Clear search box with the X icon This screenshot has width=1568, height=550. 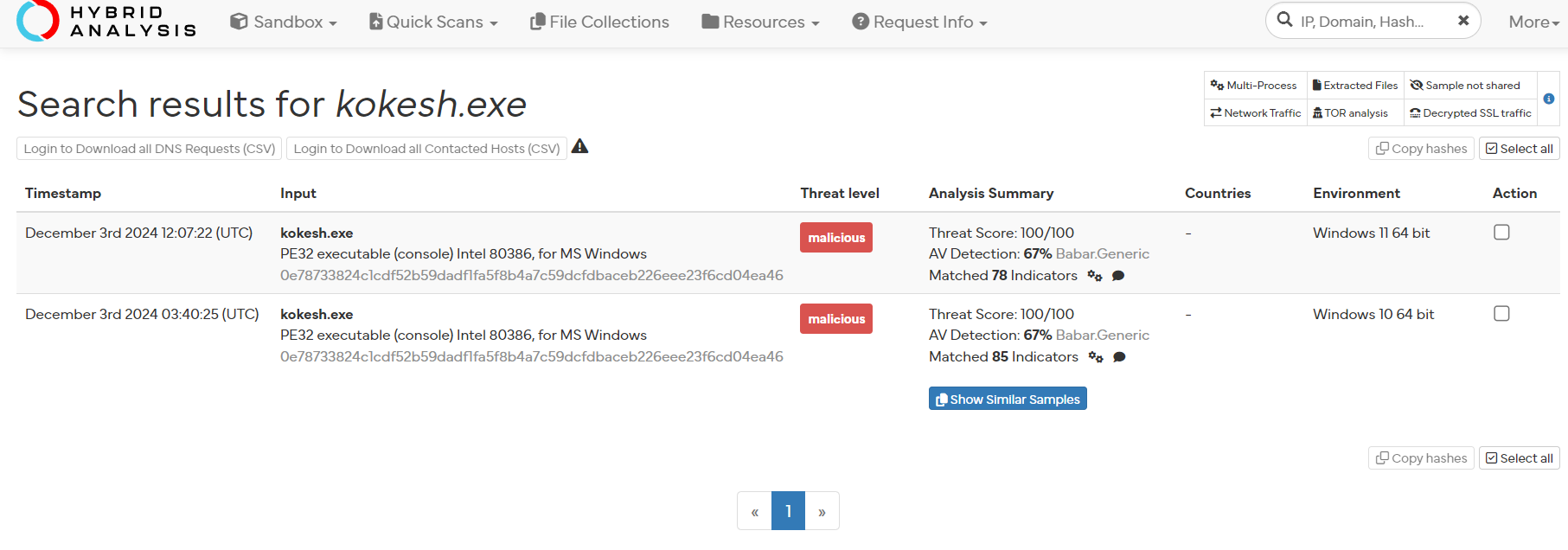click(x=1462, y=21)
